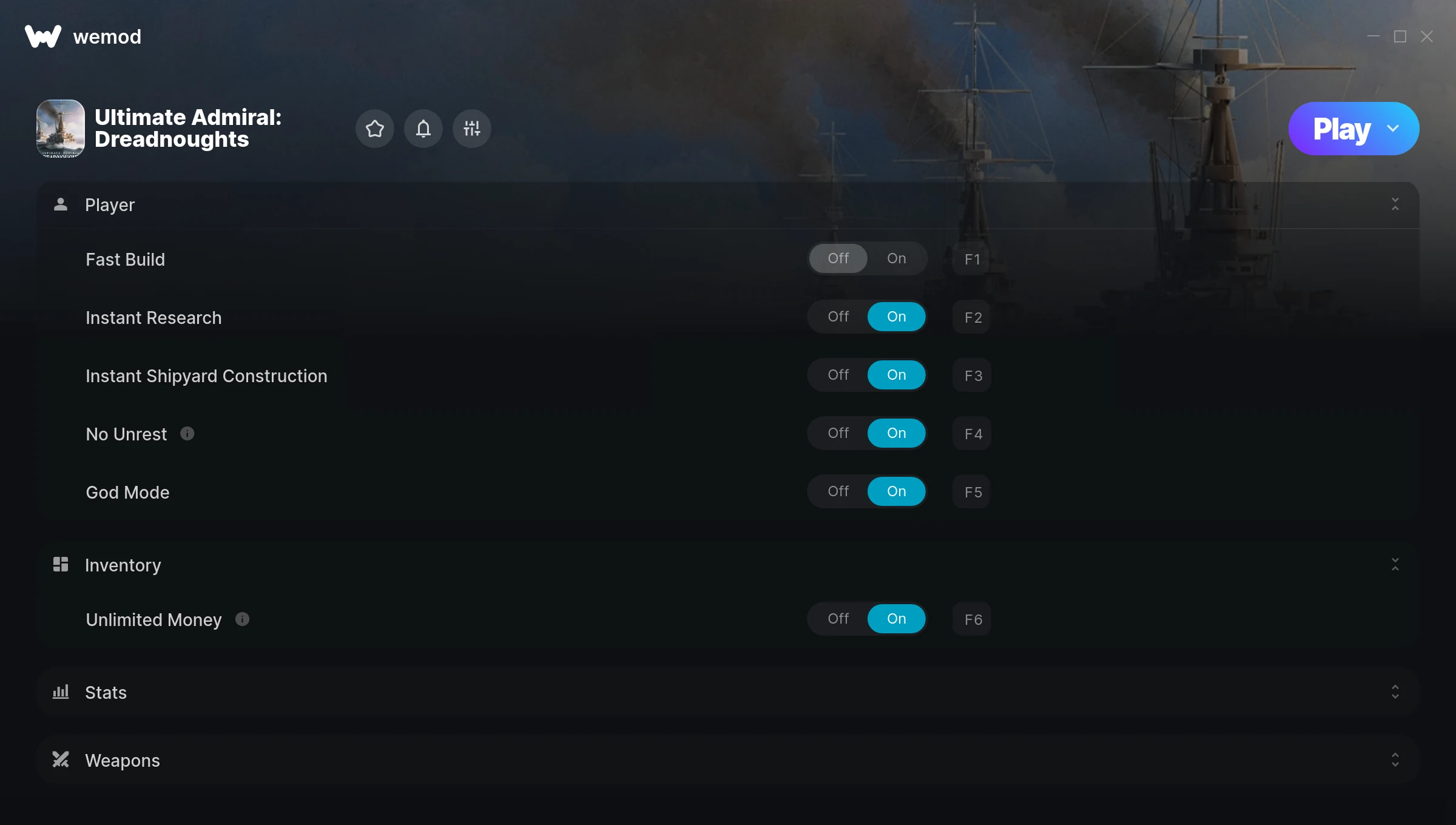Viewport: 1456px width, 825px height.
Task: Collapse the Player section
Action: (x=1396, y=204)
